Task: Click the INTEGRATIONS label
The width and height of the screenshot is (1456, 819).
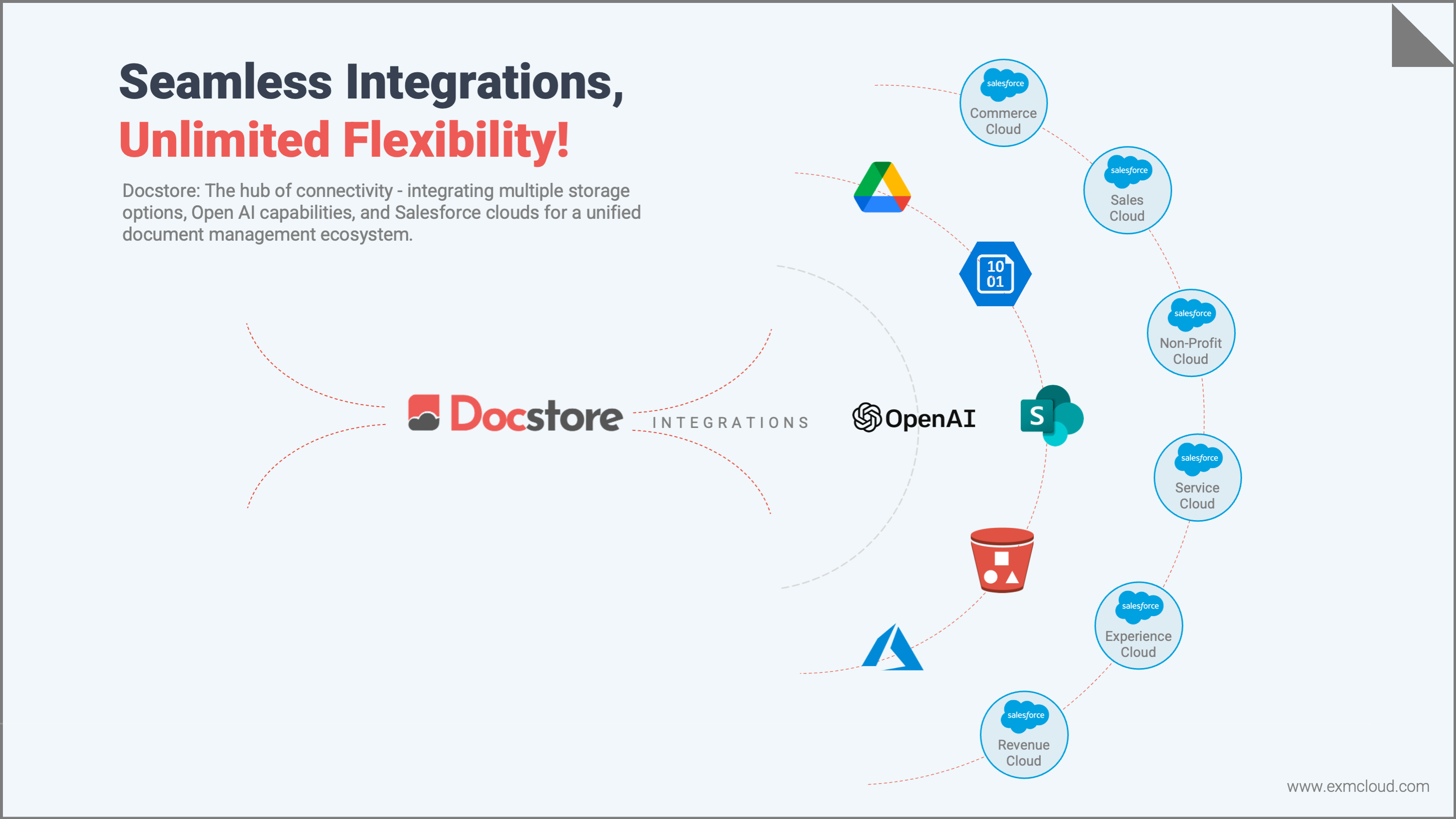Action: click(730, 422)
